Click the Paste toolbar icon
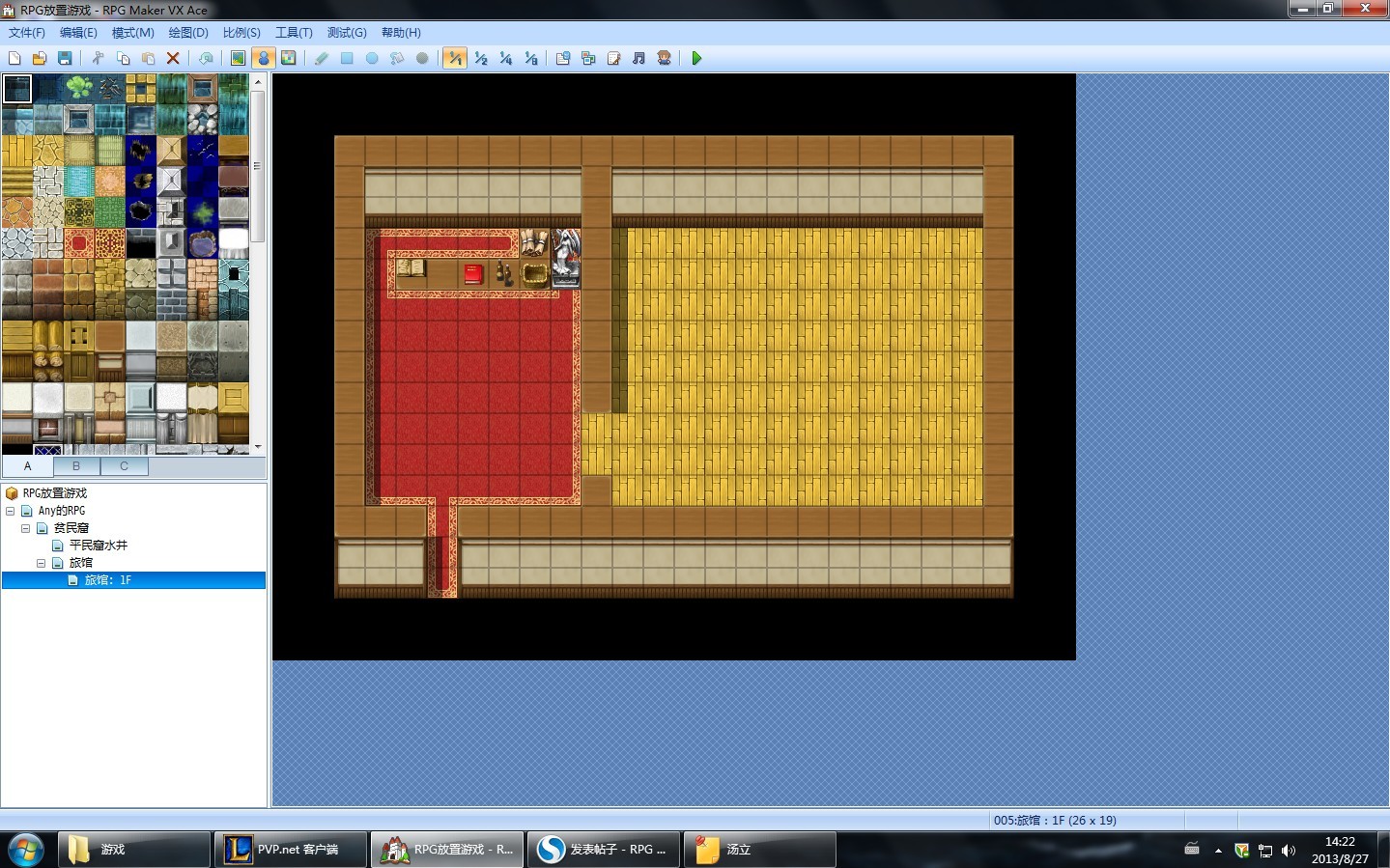1390x868 pixels. (148, 59)
